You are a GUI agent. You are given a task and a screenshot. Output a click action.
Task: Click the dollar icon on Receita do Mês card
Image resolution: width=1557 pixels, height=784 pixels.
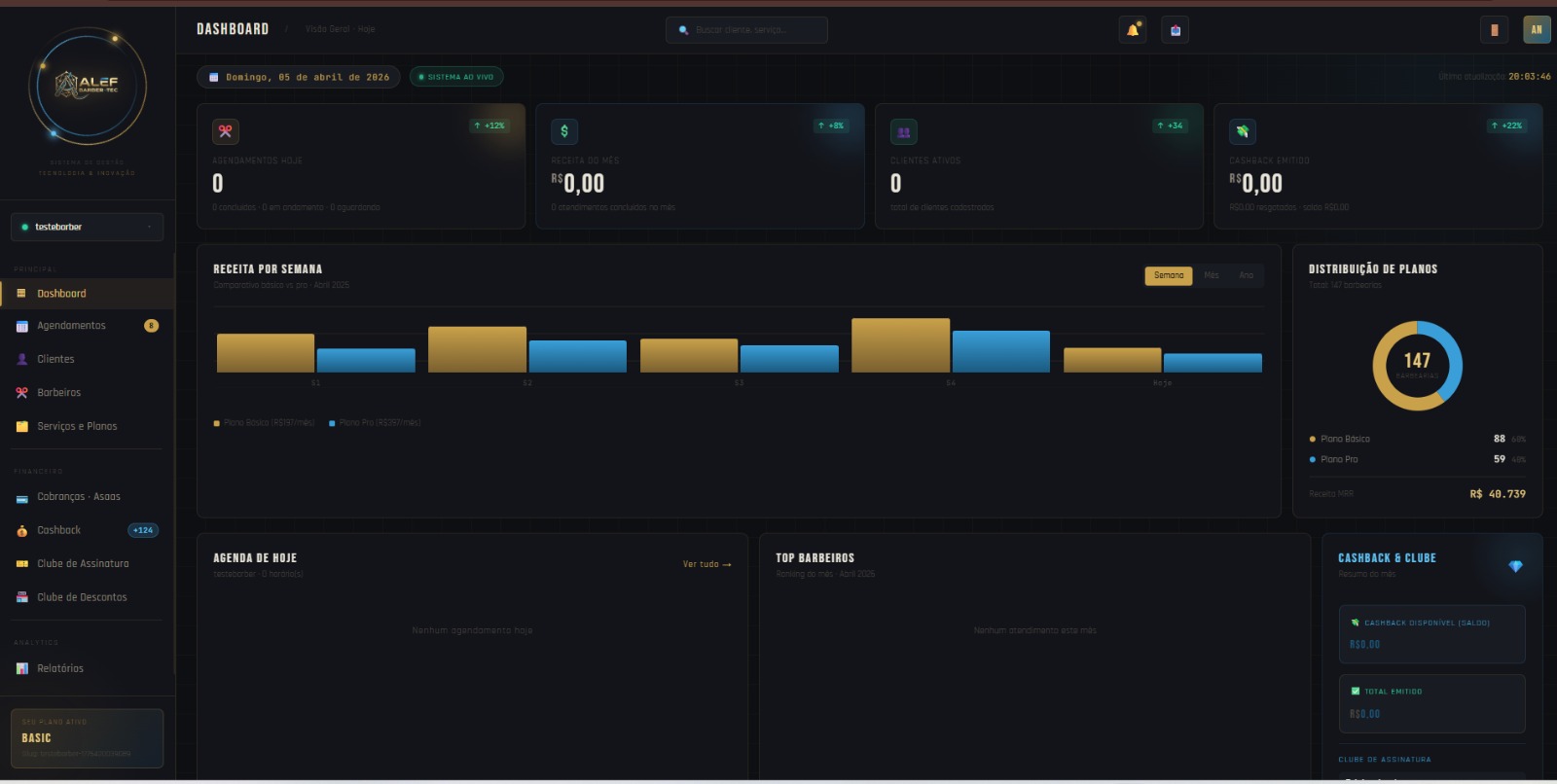(564, 131)
